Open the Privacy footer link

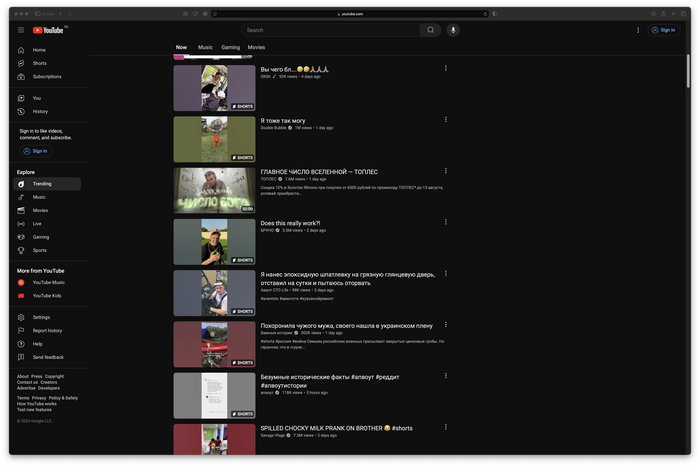[39, 397]
